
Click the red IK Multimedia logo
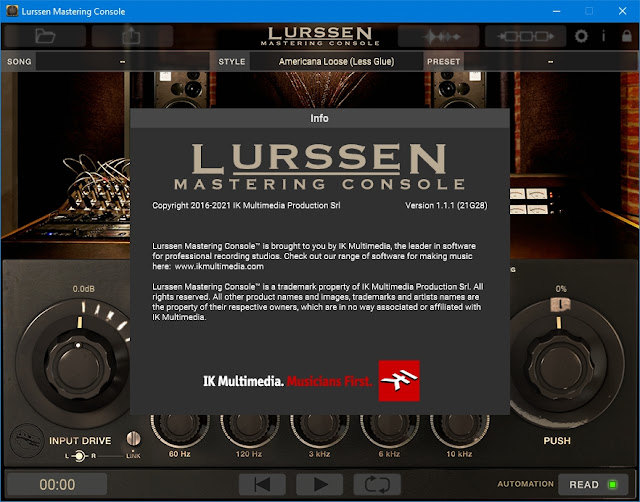click(x=399, y=380)
